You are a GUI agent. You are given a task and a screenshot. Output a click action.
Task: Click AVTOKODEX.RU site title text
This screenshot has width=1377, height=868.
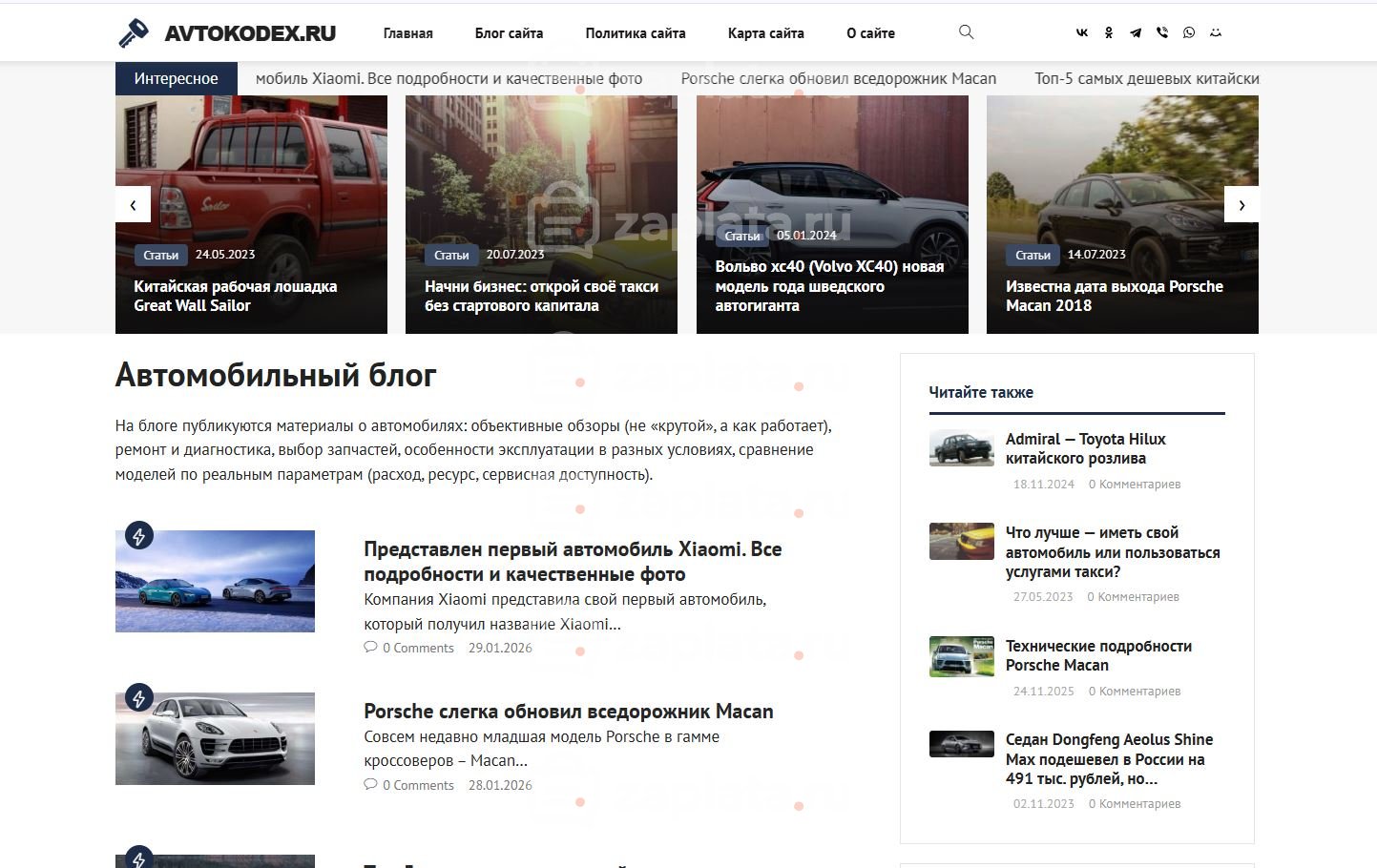(x=250, y=33)
